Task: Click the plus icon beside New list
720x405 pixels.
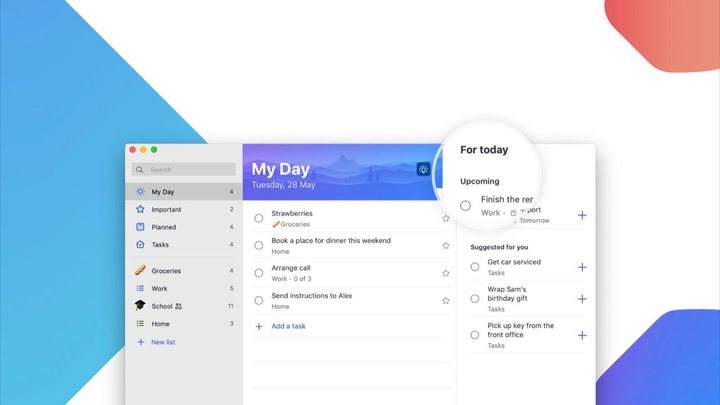Action: point(141,342)
